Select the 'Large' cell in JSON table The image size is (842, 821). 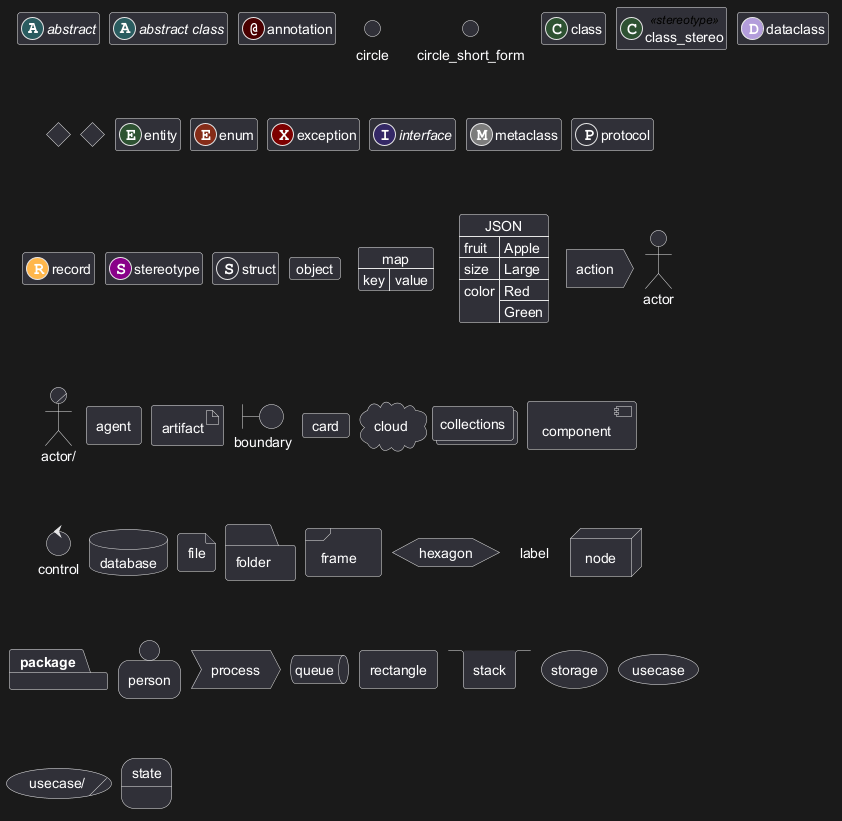click(x=523, y=270)
